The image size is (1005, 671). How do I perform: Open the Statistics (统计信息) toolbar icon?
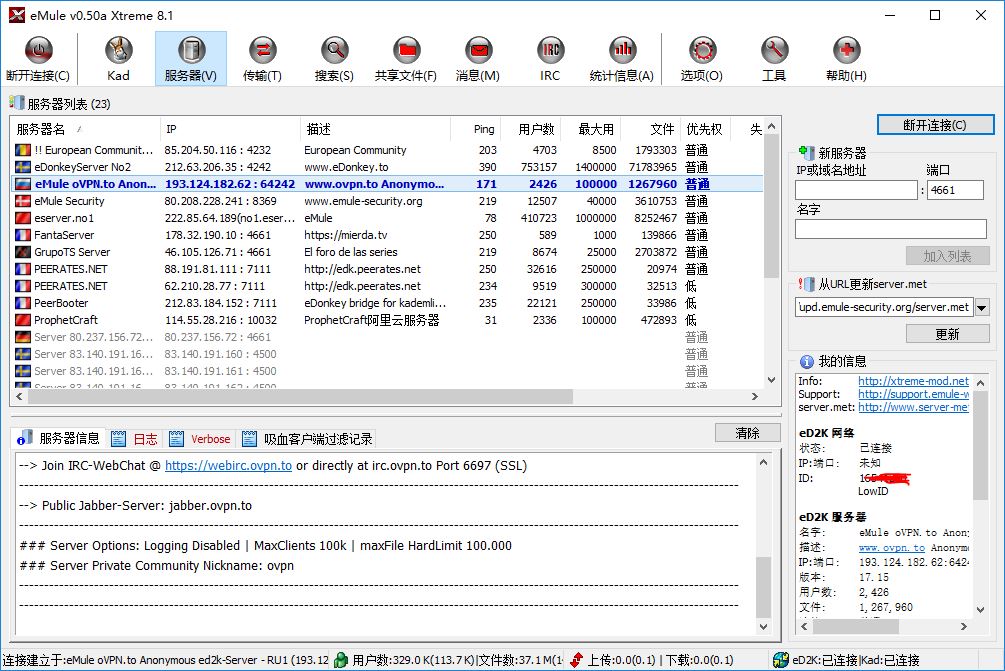(622, 59)
